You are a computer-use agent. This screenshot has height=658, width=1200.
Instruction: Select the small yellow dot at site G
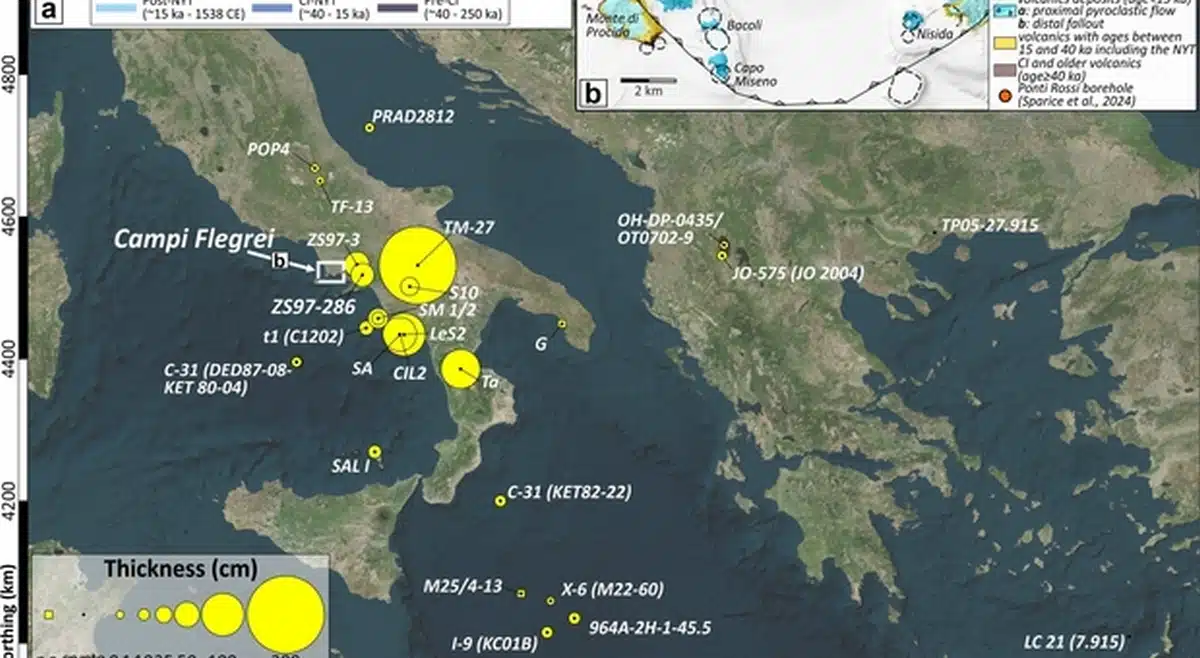(562, 324)
